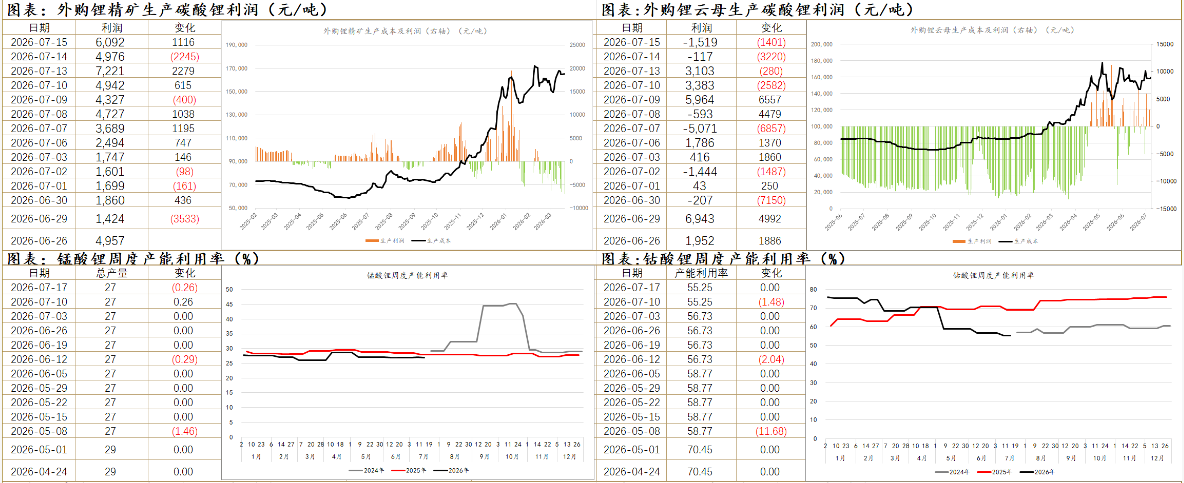This screenshot has width=1184, height=483.
Task: Click the change value 1038
Action: (x=183, y=113)
